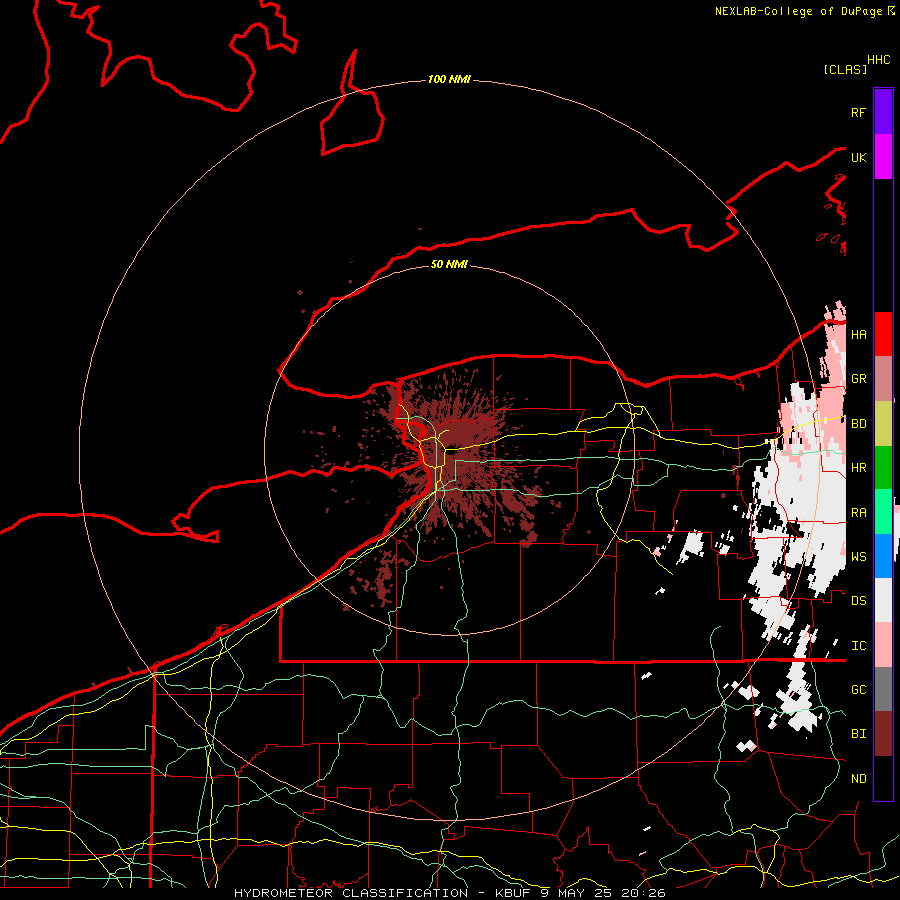Click the "BI" legend label
The height and width of the screenshot is (900, 900).
click(x=858, y=734)
